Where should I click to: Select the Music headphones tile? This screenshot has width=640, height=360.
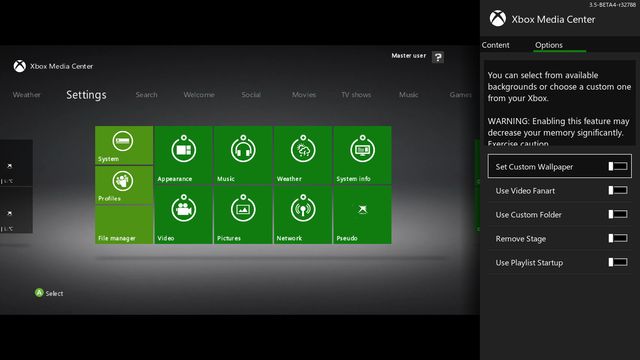[x=243, y=155]
